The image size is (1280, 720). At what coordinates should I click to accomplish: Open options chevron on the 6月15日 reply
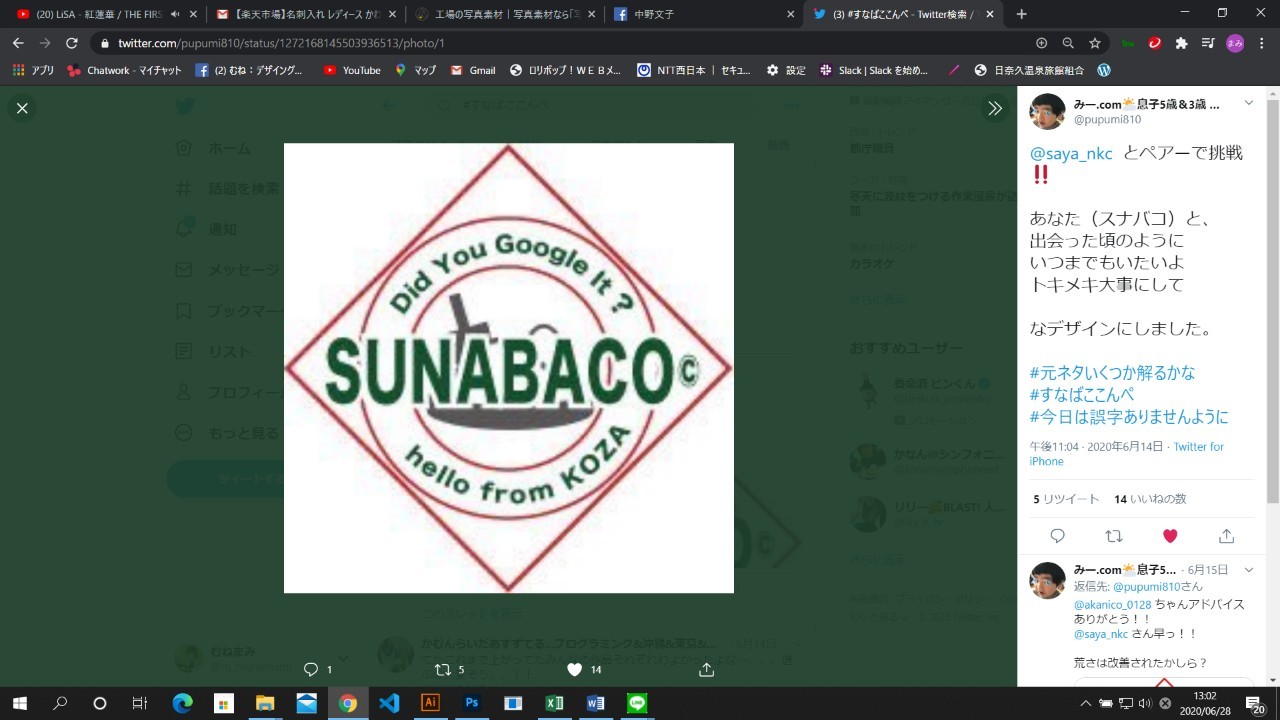coord(1248,569)
